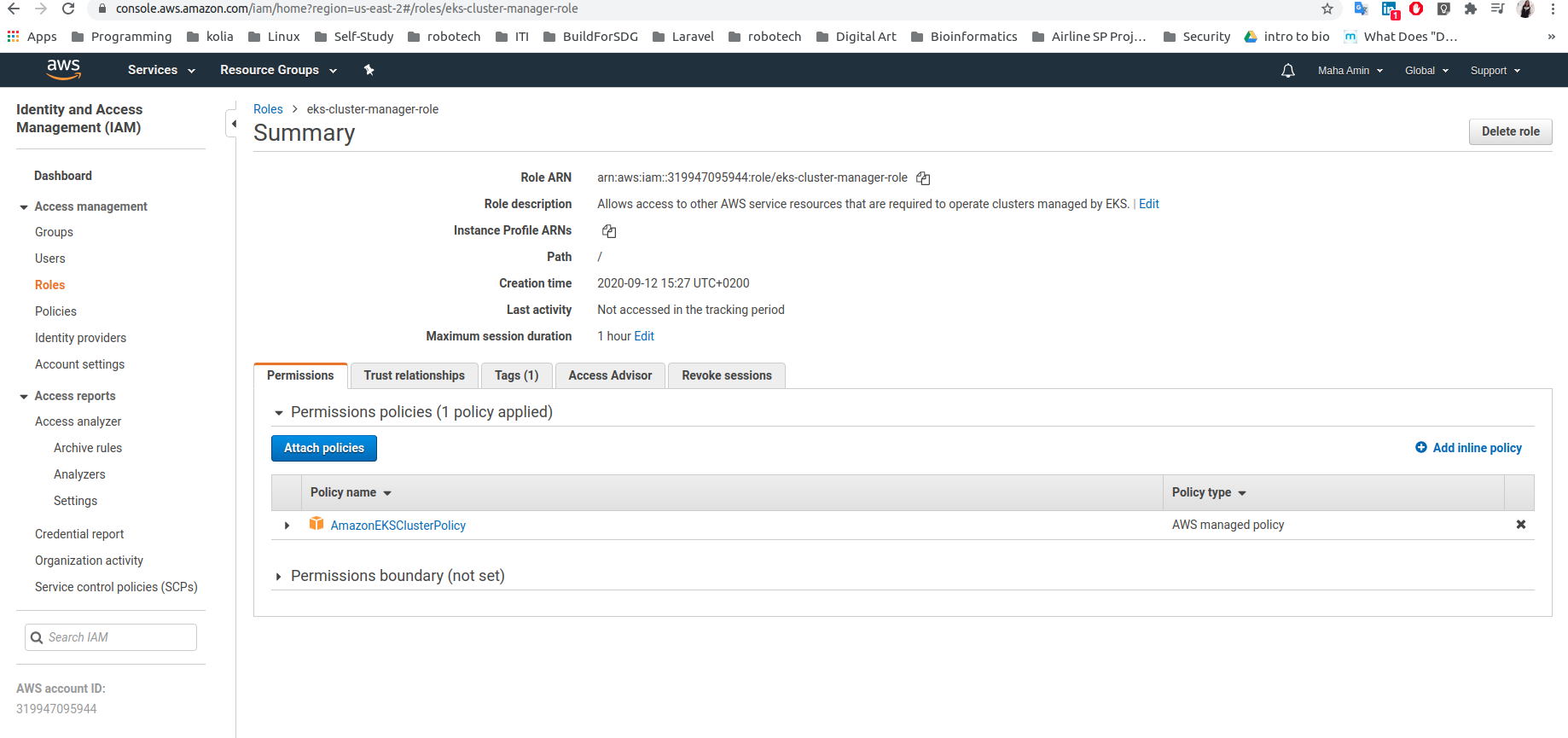Open the Global region dropdown

[x=1426, y=71]
